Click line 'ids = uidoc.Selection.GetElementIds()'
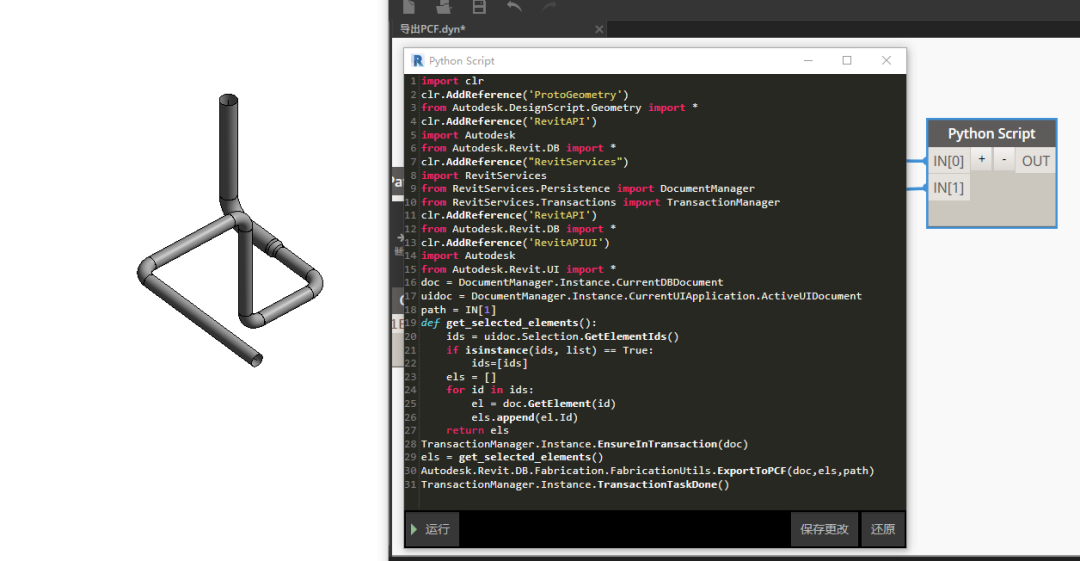The height and width of the screenshot is (561, 1080). (562, 336)
